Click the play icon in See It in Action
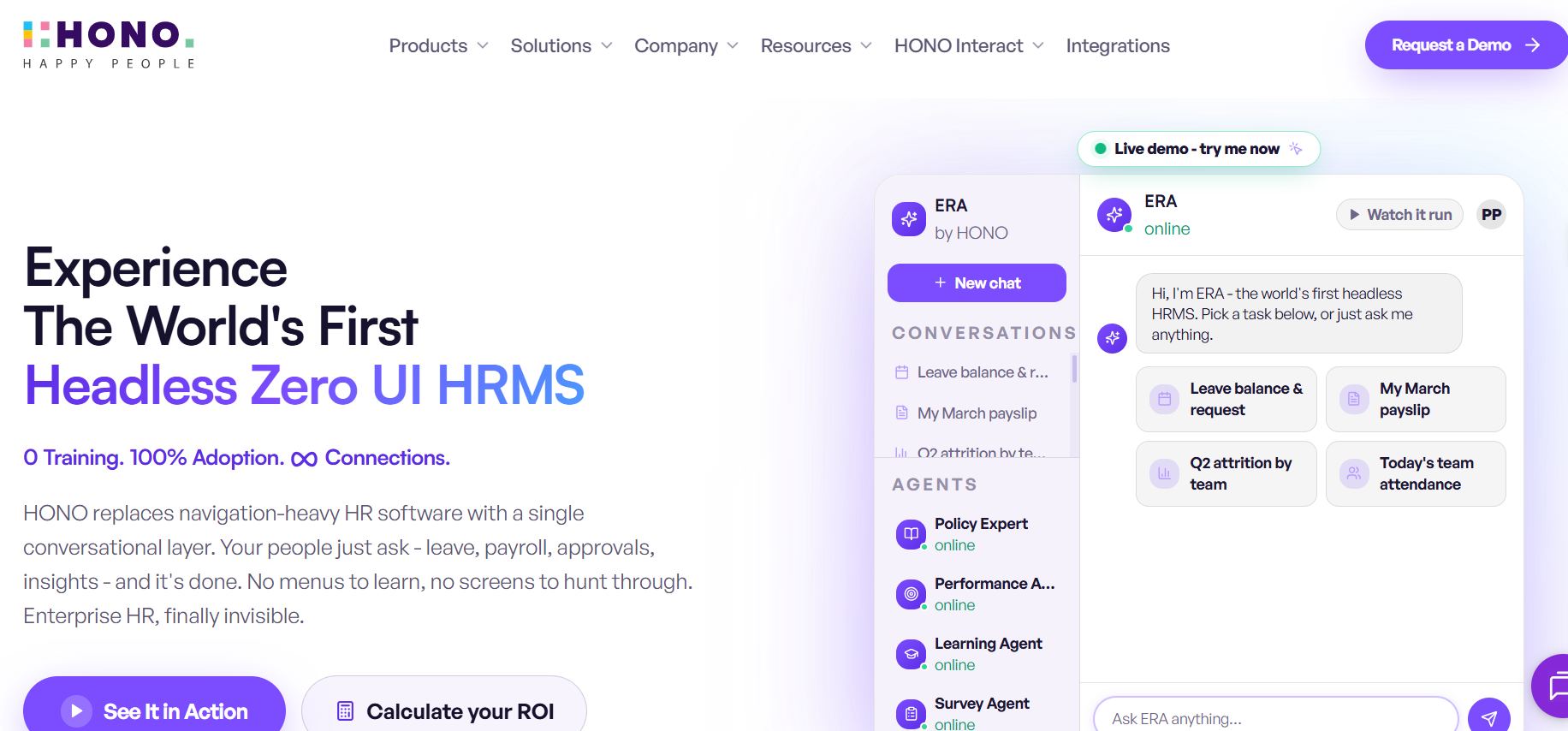The height and width of the screenshot is (731, 1568). (x=76, y=711)
